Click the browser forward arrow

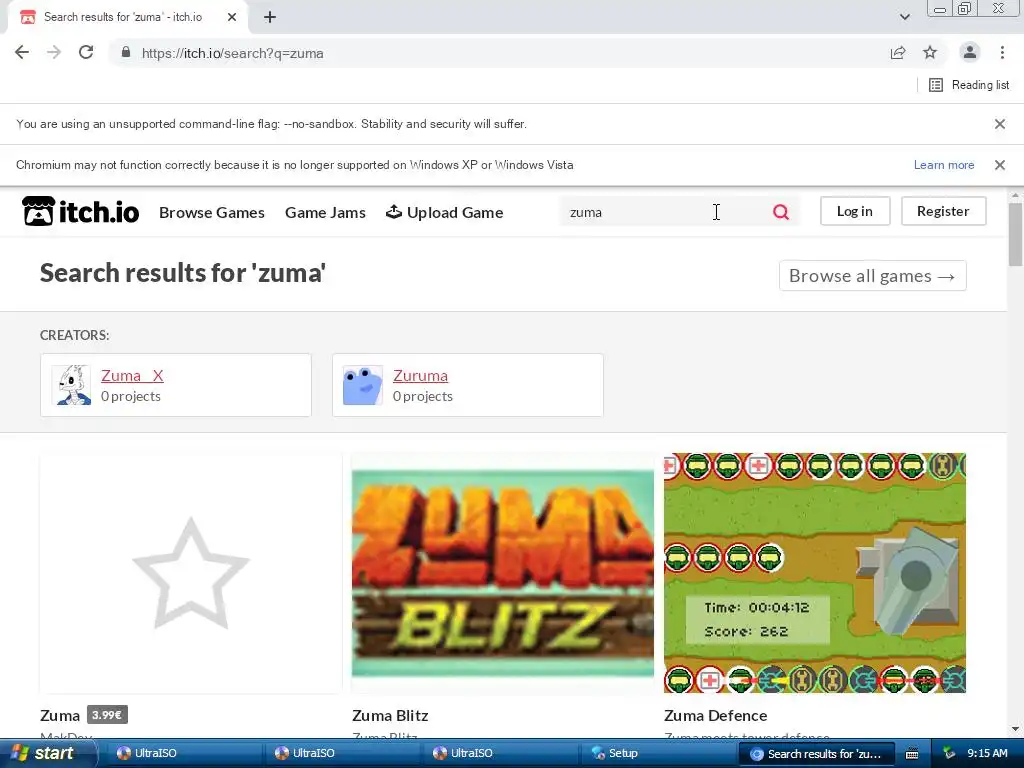(54, 52)
